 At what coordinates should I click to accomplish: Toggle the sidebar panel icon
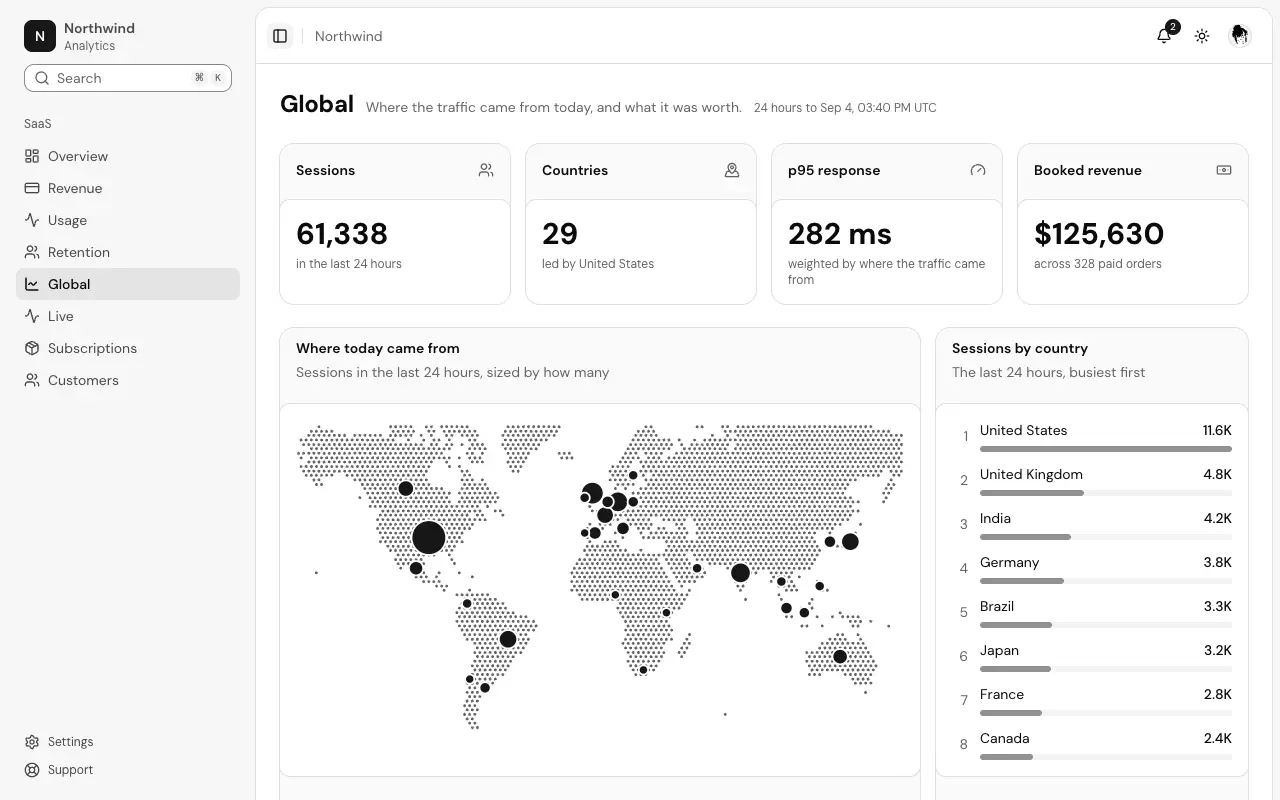(280, 36)
